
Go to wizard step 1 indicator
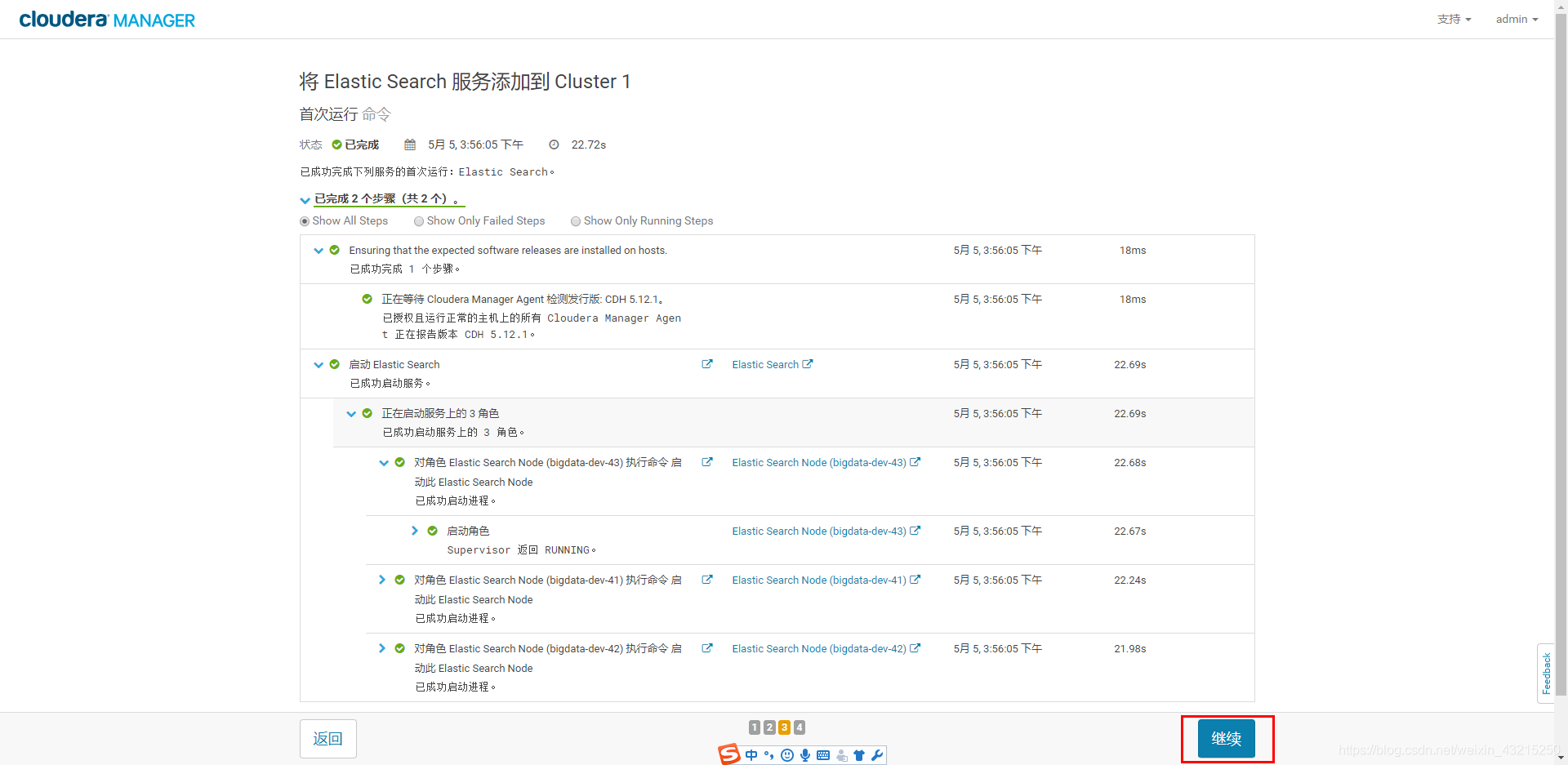coord(755,727)
